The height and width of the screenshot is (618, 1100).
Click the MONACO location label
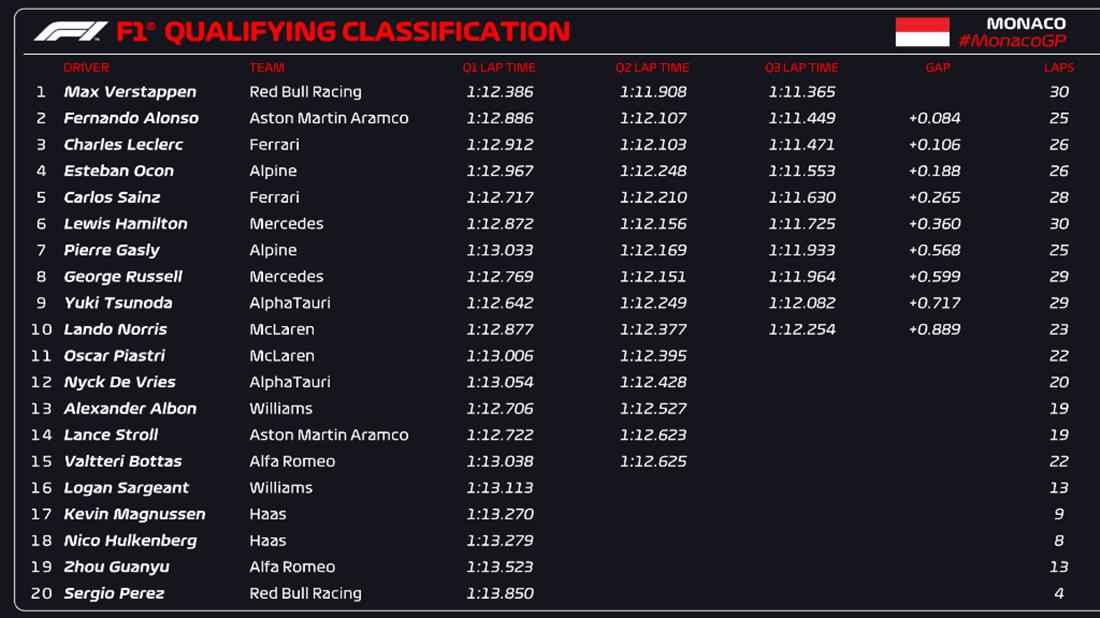[x=1026, y=23]
